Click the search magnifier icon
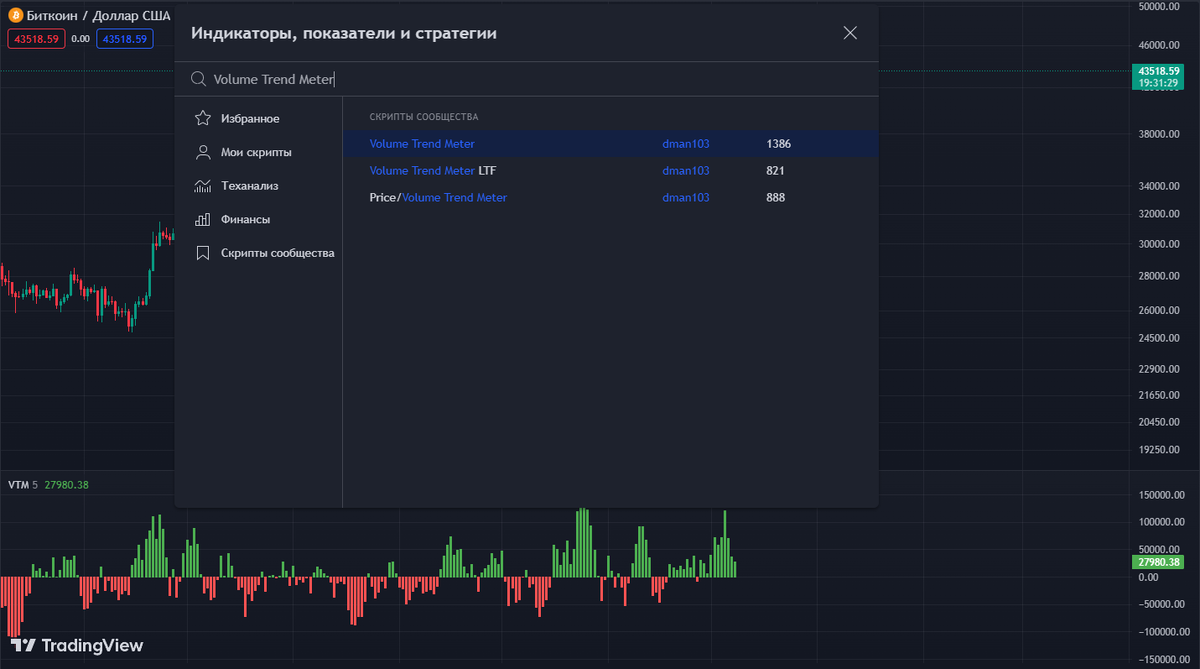The height and width of the screenshot is (669, 1200). (198, 79)
